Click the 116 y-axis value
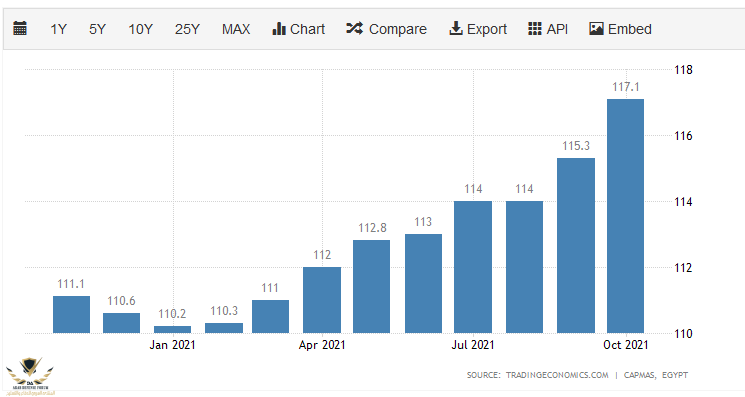Screen dimensions: 745x397 [683, 136]
